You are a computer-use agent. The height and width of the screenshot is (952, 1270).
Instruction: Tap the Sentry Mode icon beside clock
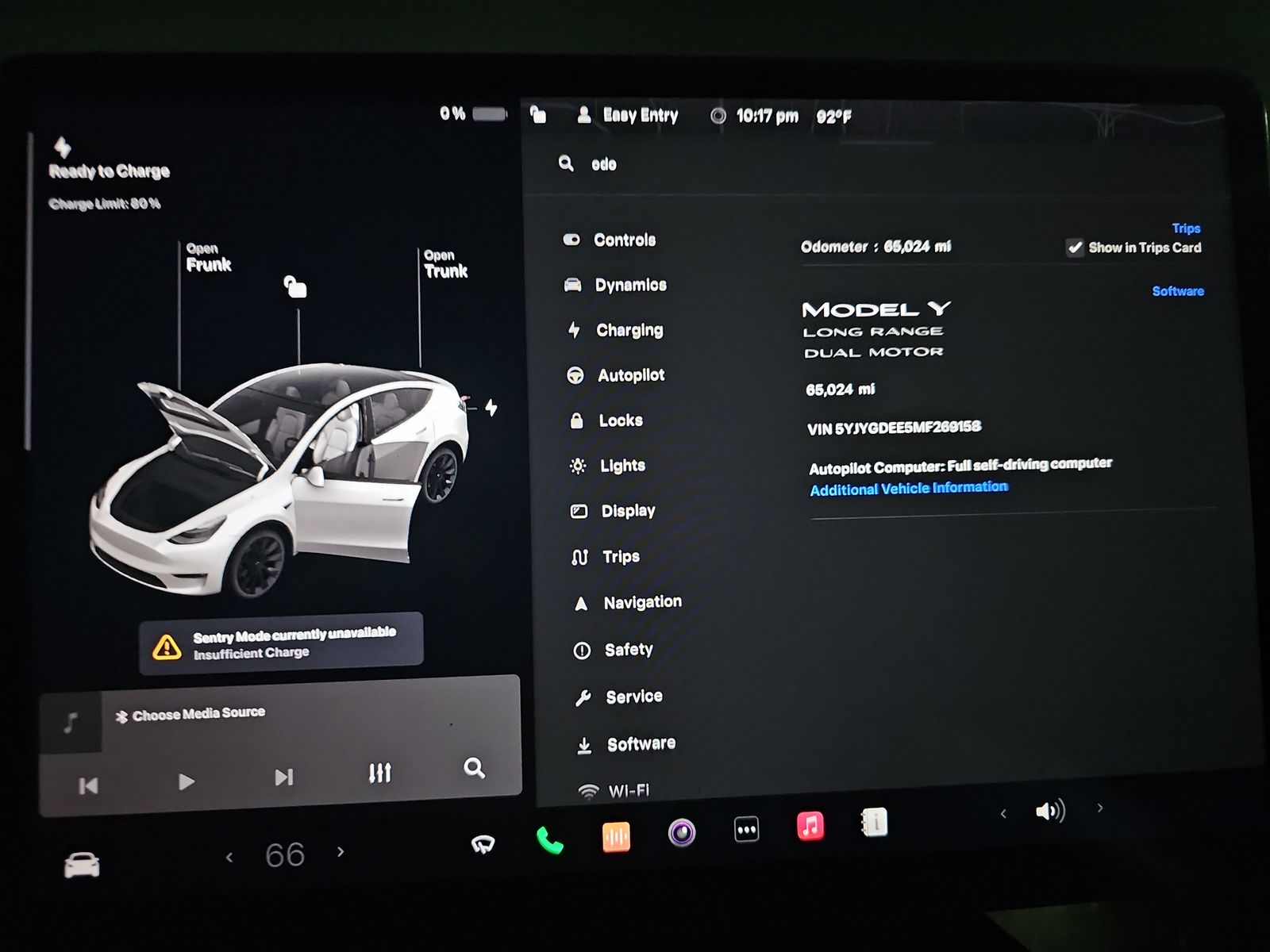(718, 116)
